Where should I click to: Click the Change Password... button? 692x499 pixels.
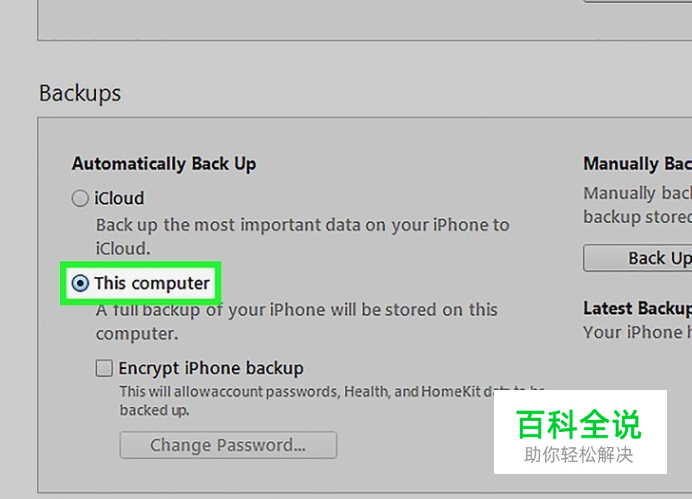point(228,445)
